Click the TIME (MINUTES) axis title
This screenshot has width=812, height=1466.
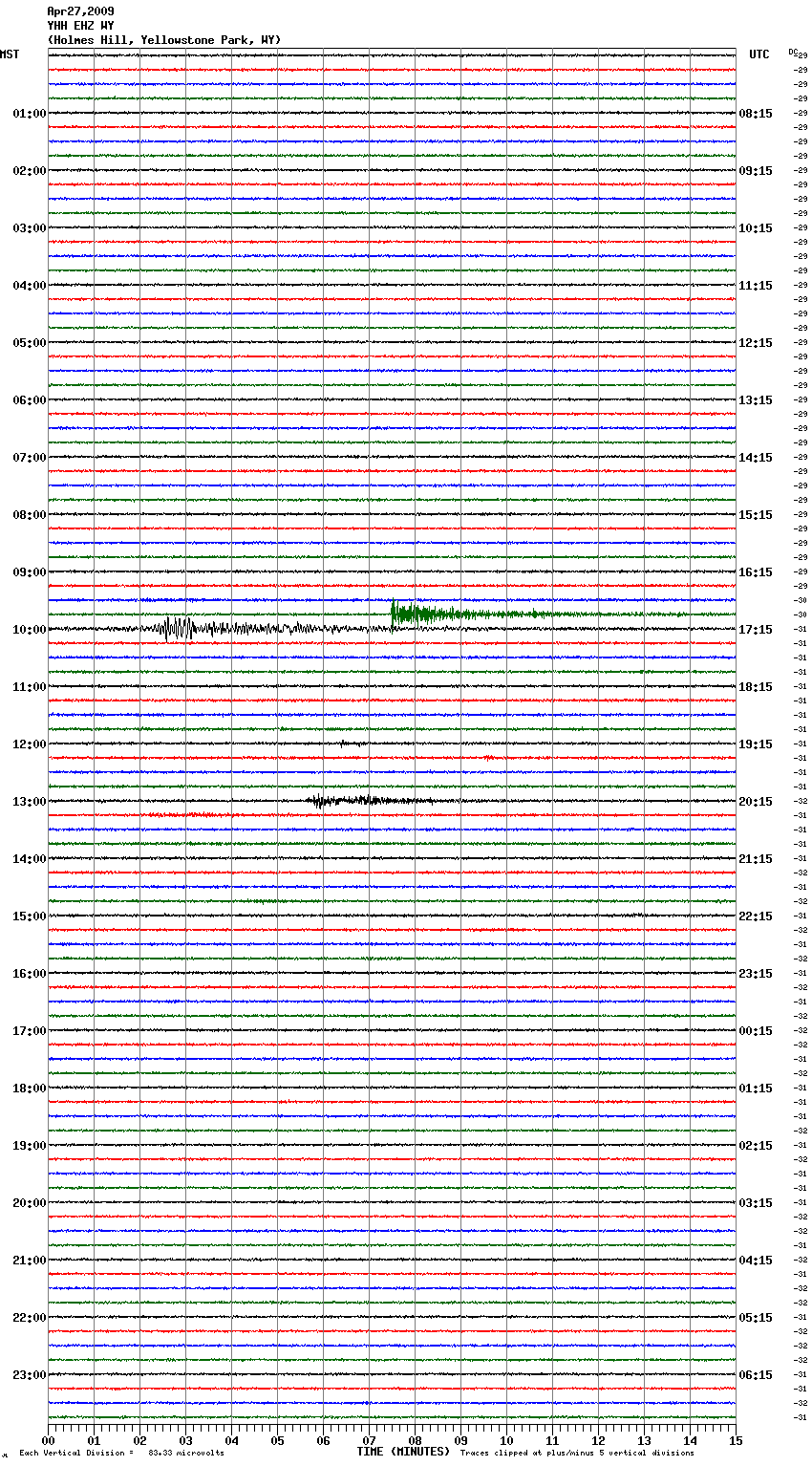pos(403,1452)
